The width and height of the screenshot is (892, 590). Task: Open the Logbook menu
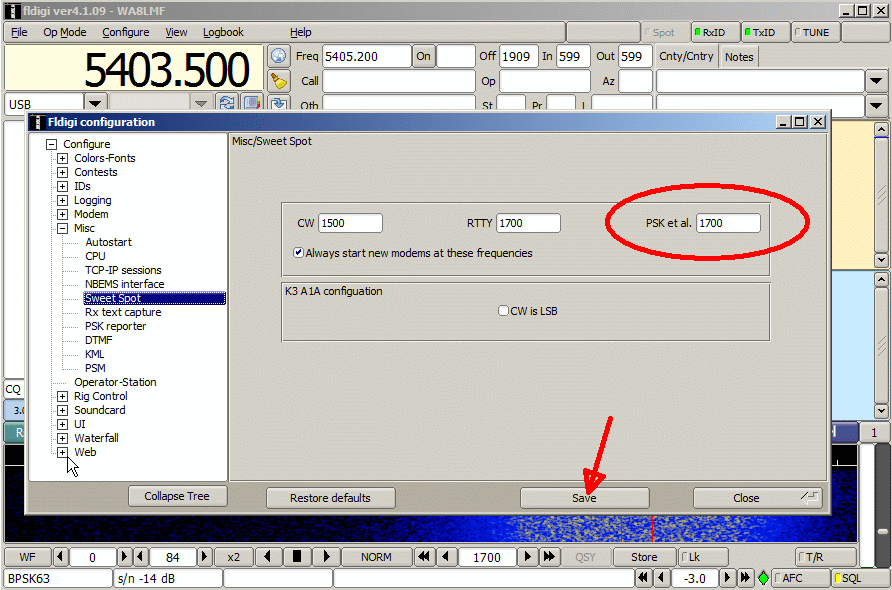(x=223, y=32)
